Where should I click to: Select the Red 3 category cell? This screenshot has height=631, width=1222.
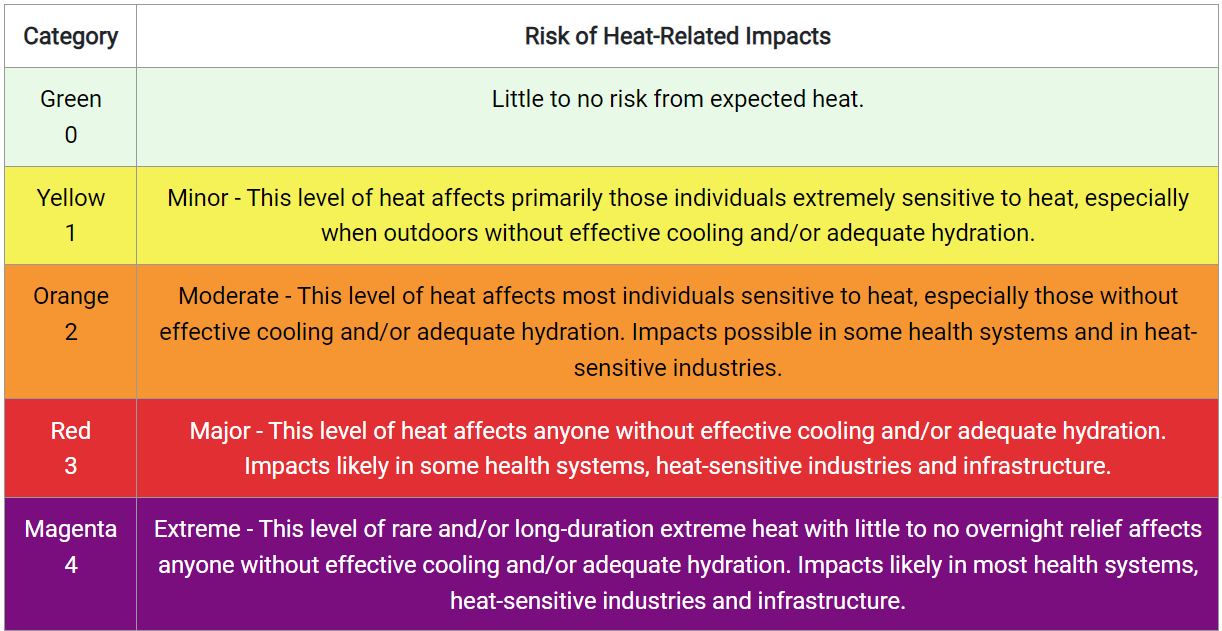pyautogui.click(x=70, y=448)
